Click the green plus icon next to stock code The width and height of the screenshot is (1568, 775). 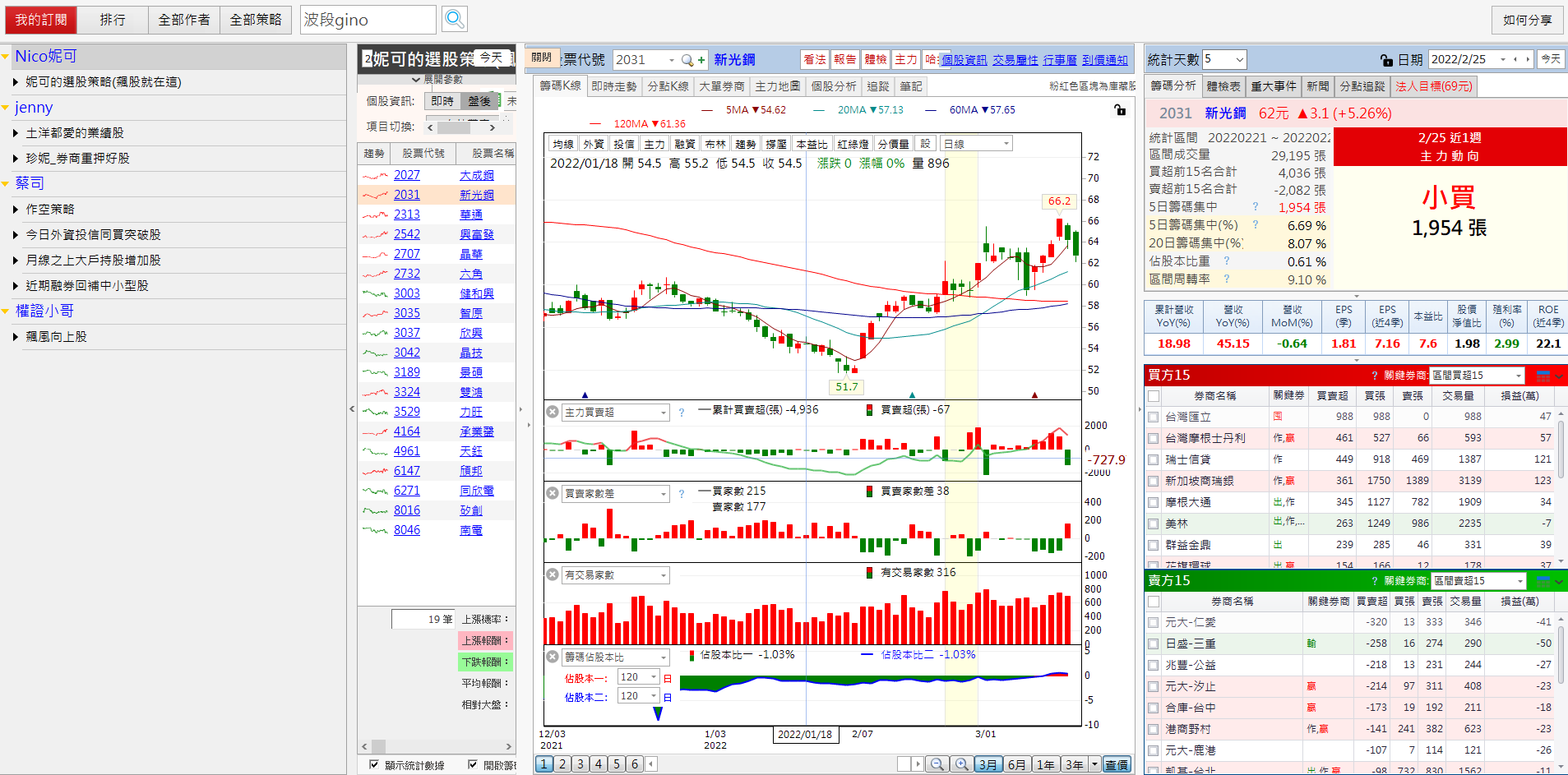(x=701, y=60)
